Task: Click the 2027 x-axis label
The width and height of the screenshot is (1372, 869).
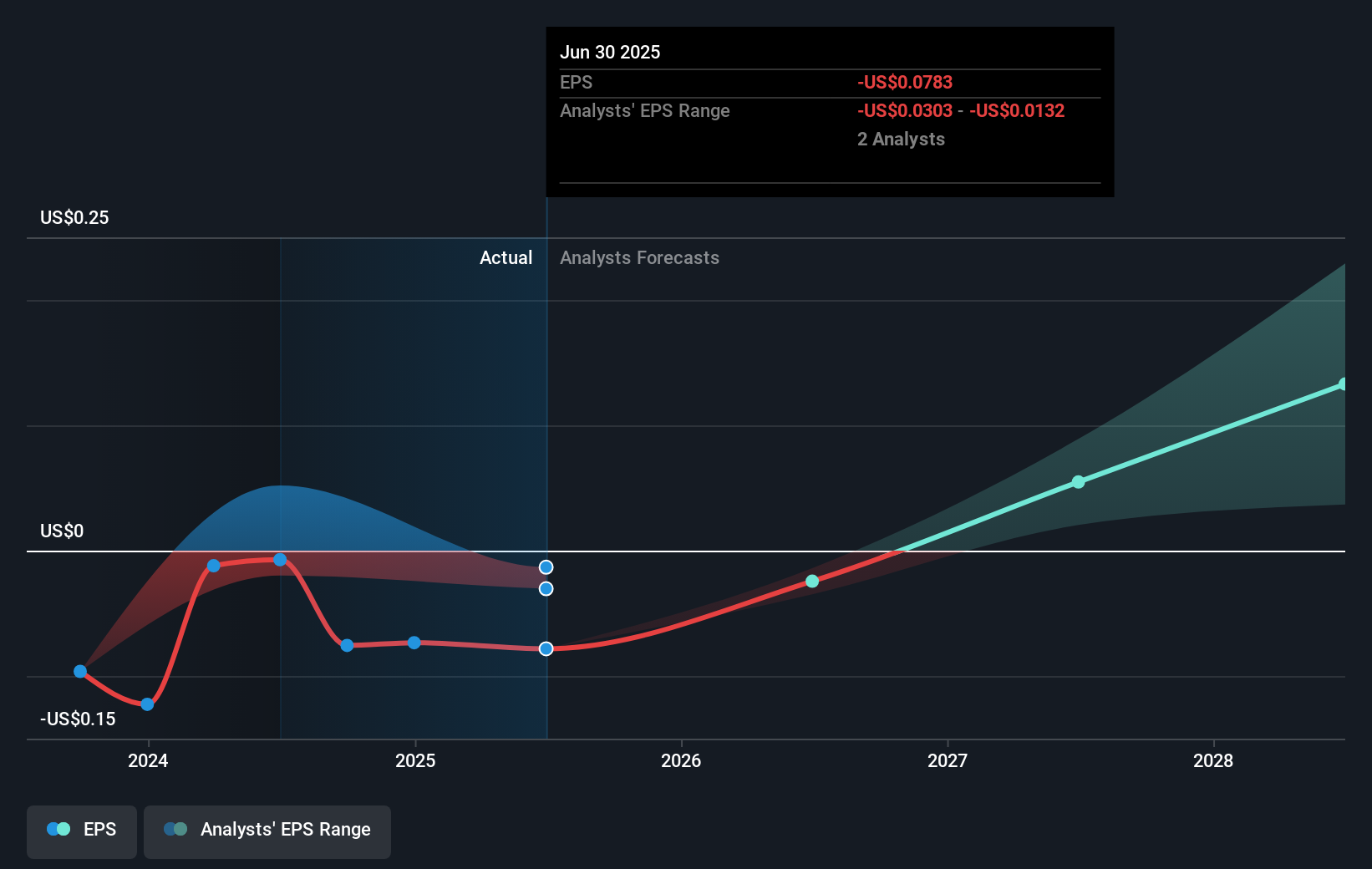Action: point(948,760)
